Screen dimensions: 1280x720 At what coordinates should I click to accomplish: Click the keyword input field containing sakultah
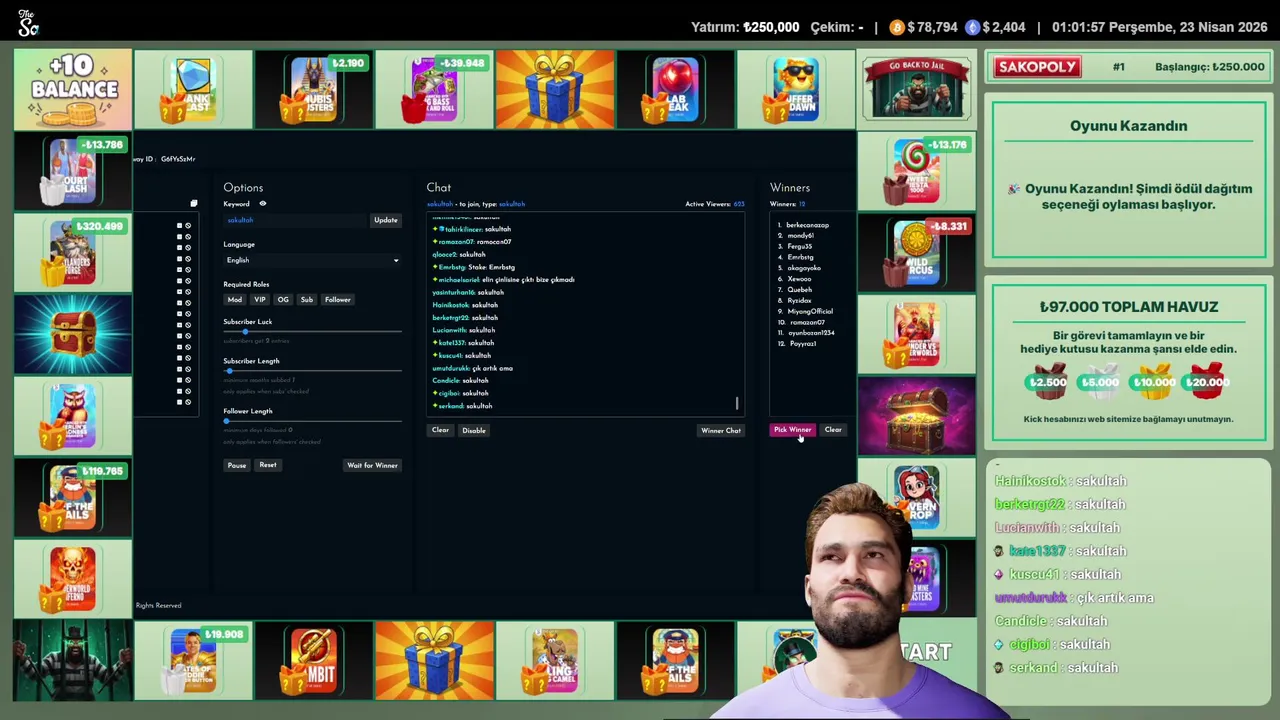point(296,220)
